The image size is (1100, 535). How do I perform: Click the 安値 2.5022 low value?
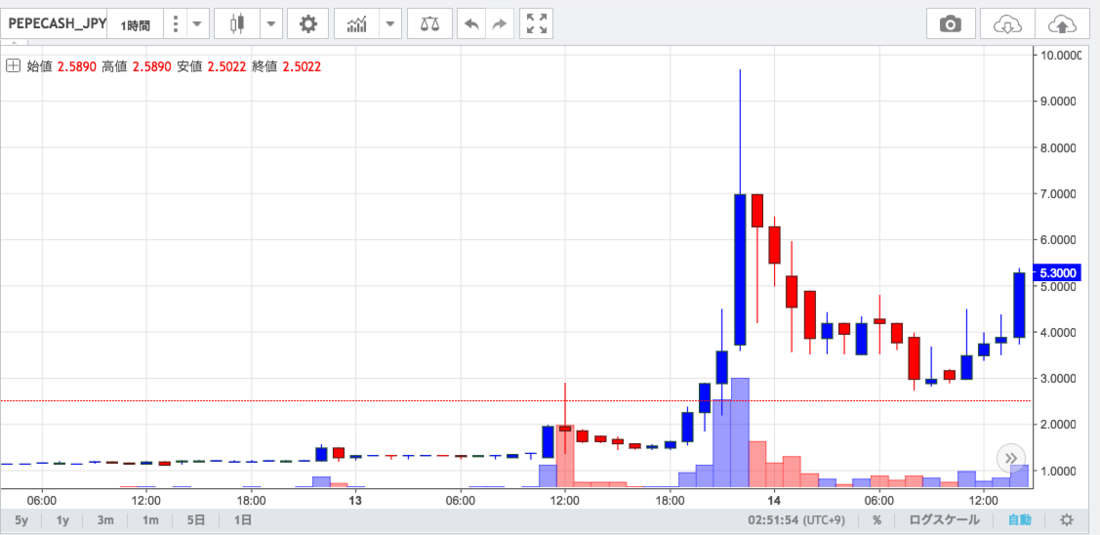click(x=211, y=67)
